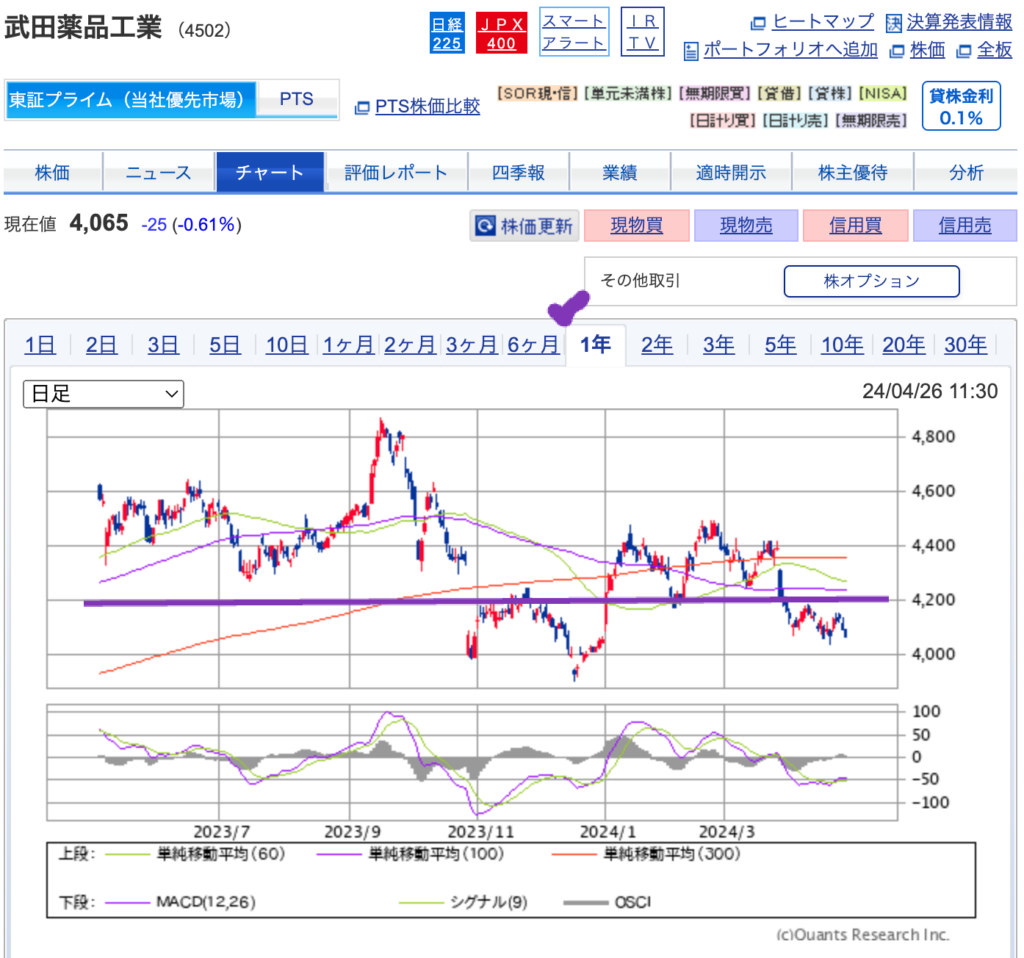Click ポートフォリオへ追加 link
1024x958 pixels.
click(790, 50)
